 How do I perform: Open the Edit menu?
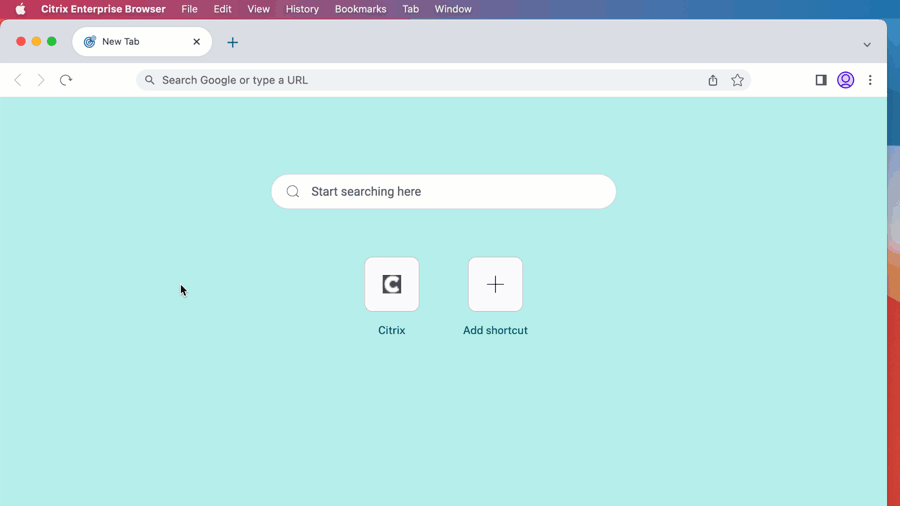pos(223,9)
